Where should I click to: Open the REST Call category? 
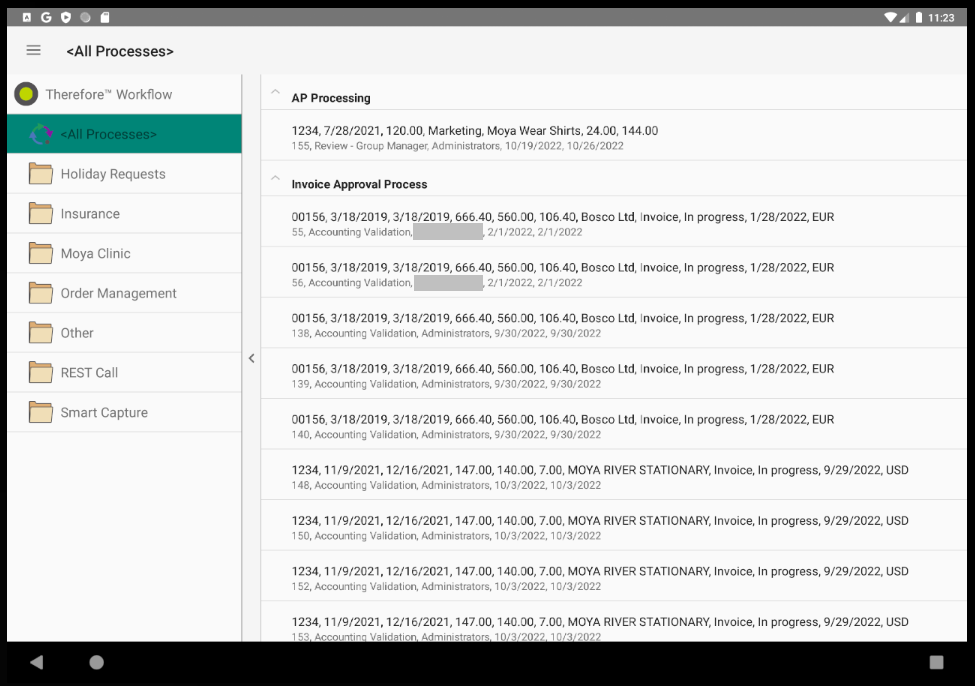[x=124, y=373]
